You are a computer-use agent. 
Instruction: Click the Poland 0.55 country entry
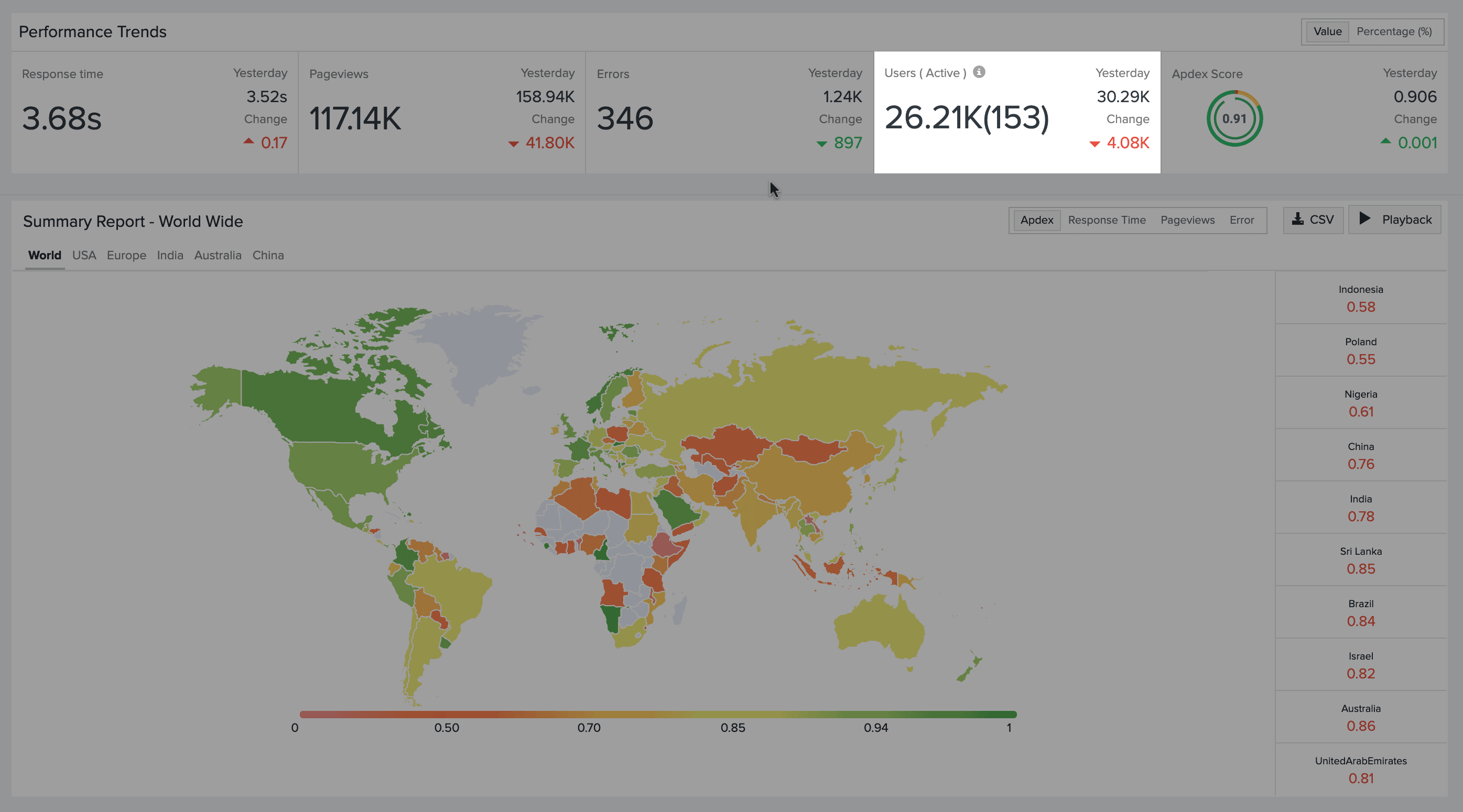1360,350
